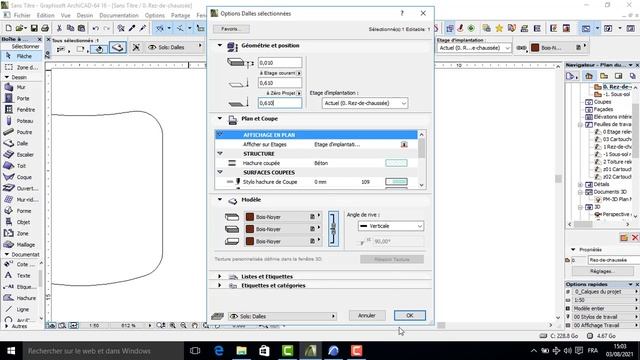Open the Options menu

coord(155,16)
